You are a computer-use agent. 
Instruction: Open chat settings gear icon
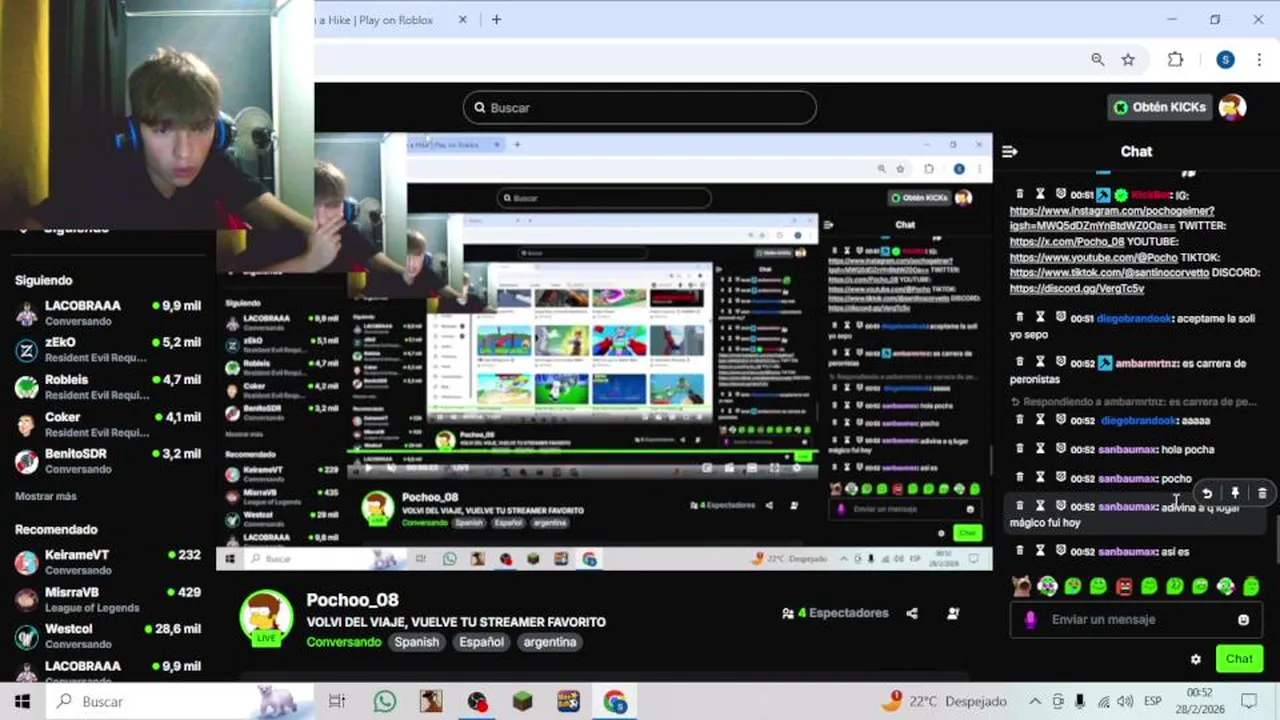[x=1195, y=659]
